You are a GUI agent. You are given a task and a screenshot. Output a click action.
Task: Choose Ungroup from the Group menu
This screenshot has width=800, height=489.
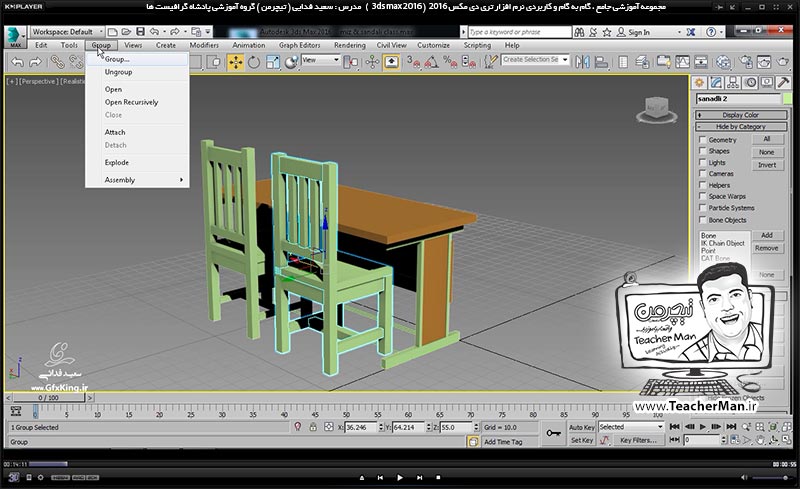tap(137, 72)
